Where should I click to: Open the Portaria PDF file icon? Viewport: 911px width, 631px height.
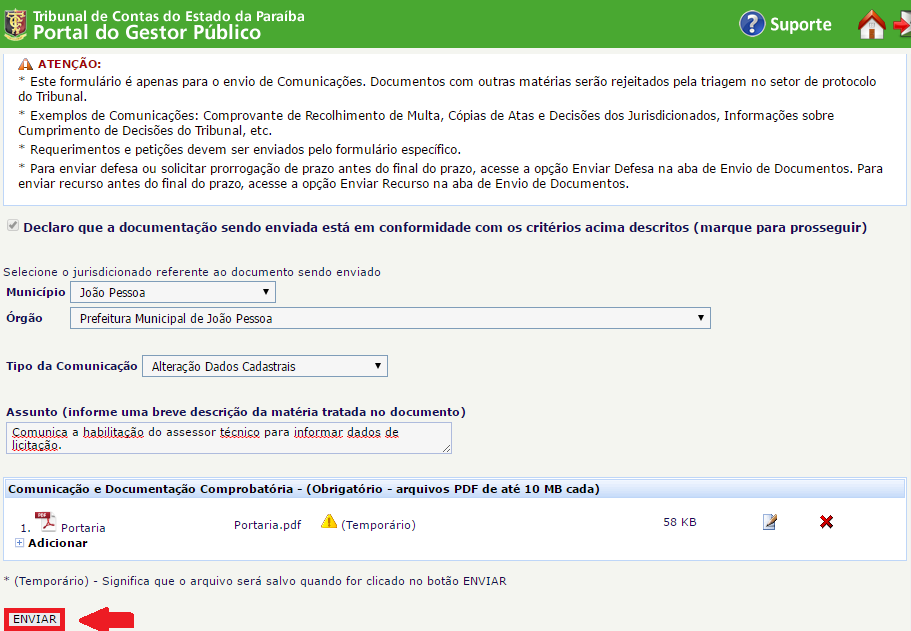(x=45, y=522)
